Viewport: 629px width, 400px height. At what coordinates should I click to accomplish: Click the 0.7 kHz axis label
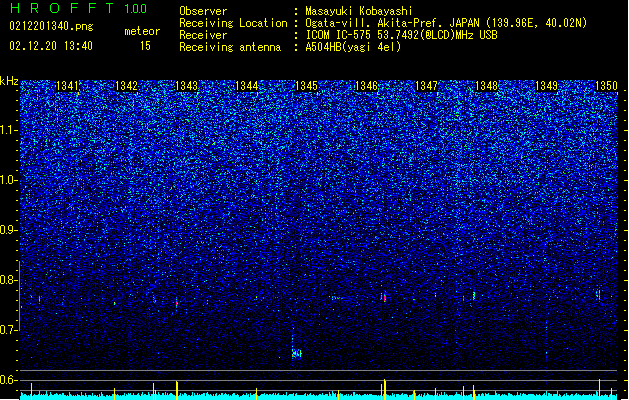point(9,330)
